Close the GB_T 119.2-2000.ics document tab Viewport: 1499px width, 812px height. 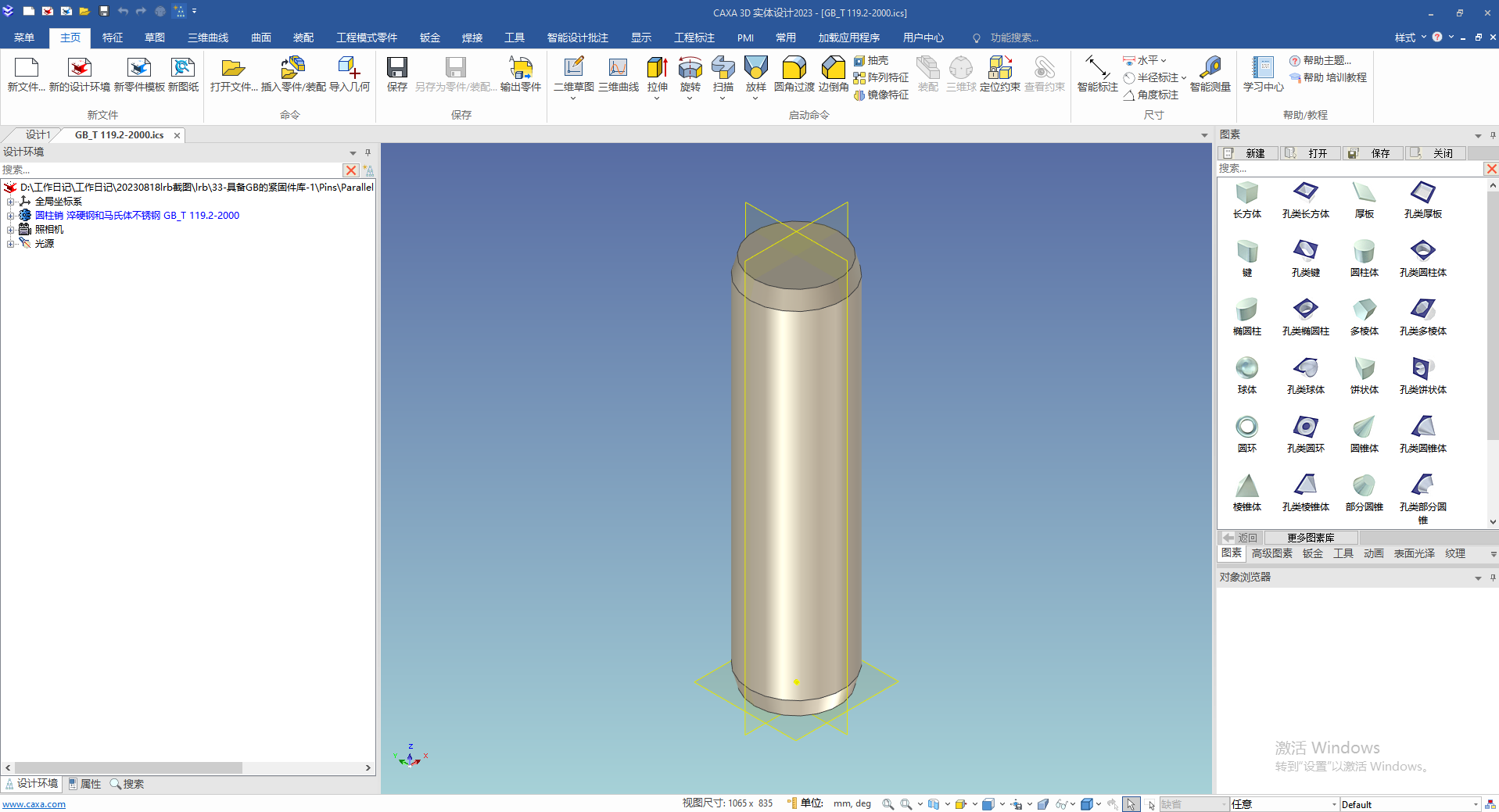177,135
